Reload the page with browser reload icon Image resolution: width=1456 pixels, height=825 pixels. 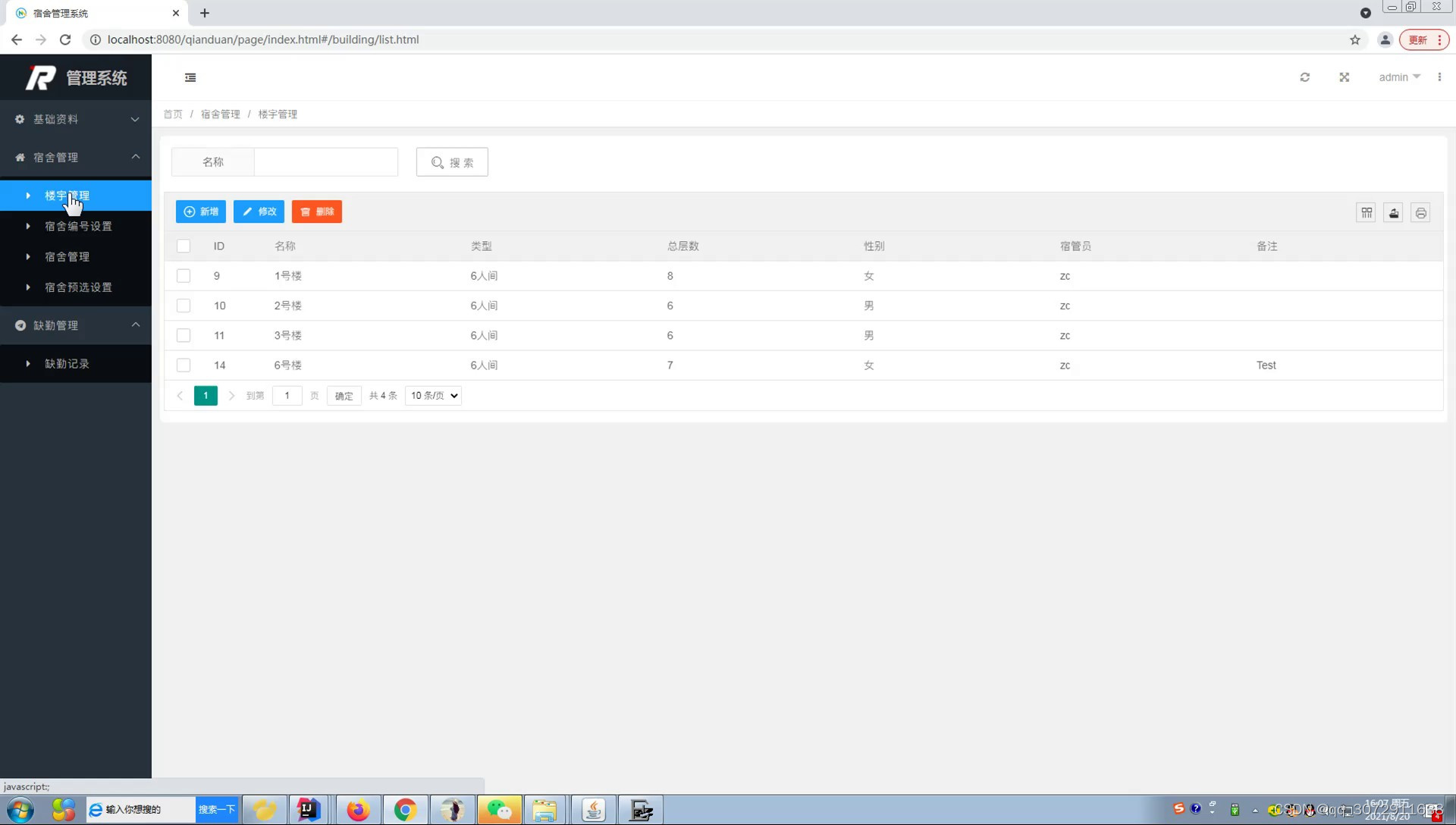pyautogui.click(x=65, y=39)
